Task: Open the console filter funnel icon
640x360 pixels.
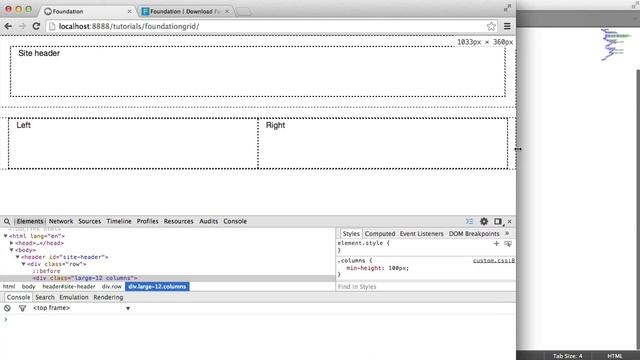Action: (22, 308)
